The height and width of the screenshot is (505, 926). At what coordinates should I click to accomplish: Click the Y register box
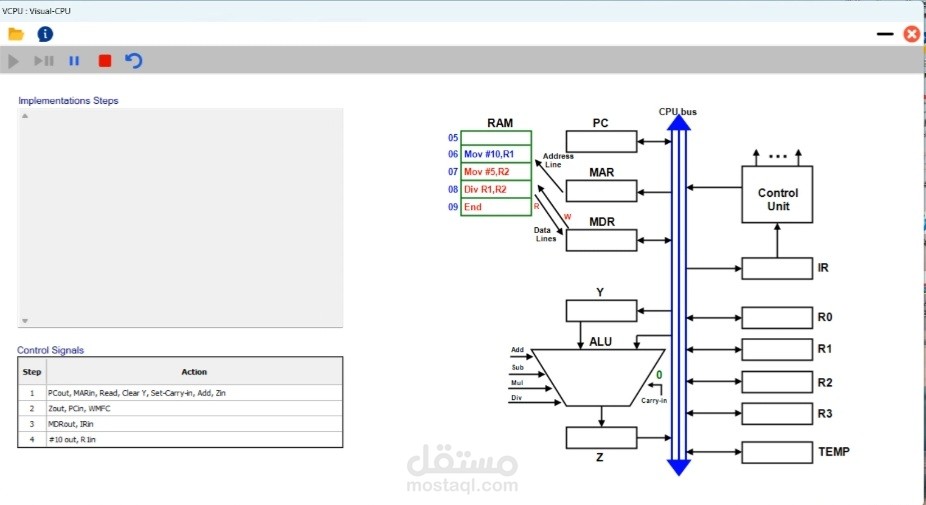601,311
